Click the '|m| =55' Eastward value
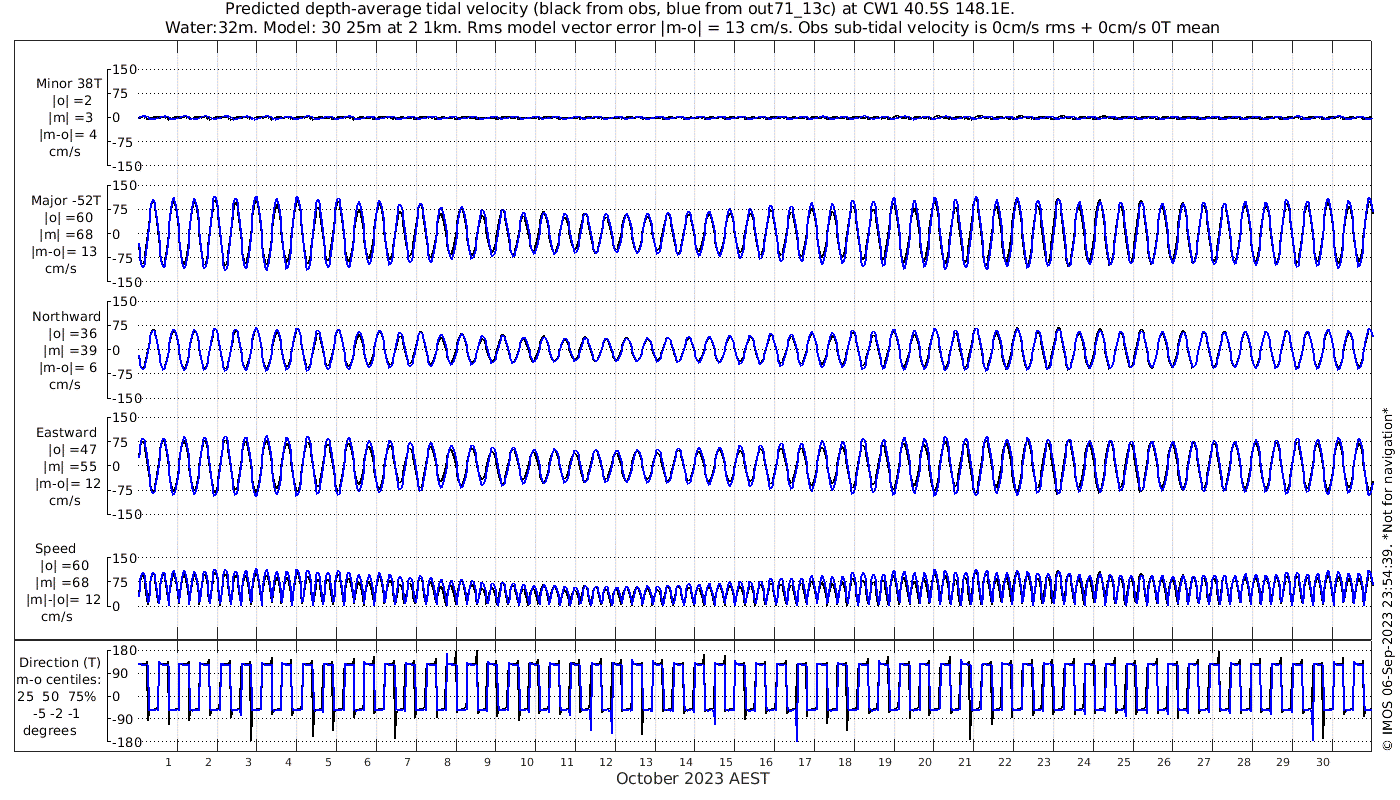The height and width of the screenshot is (800, 1400). [x=72, y=467]
